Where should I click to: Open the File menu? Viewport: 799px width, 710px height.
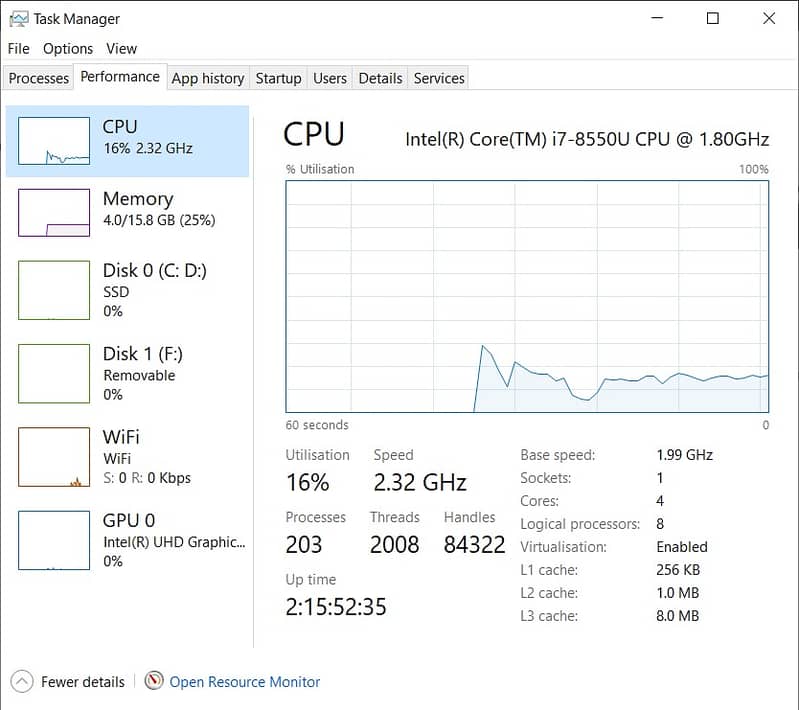(19, 48)
